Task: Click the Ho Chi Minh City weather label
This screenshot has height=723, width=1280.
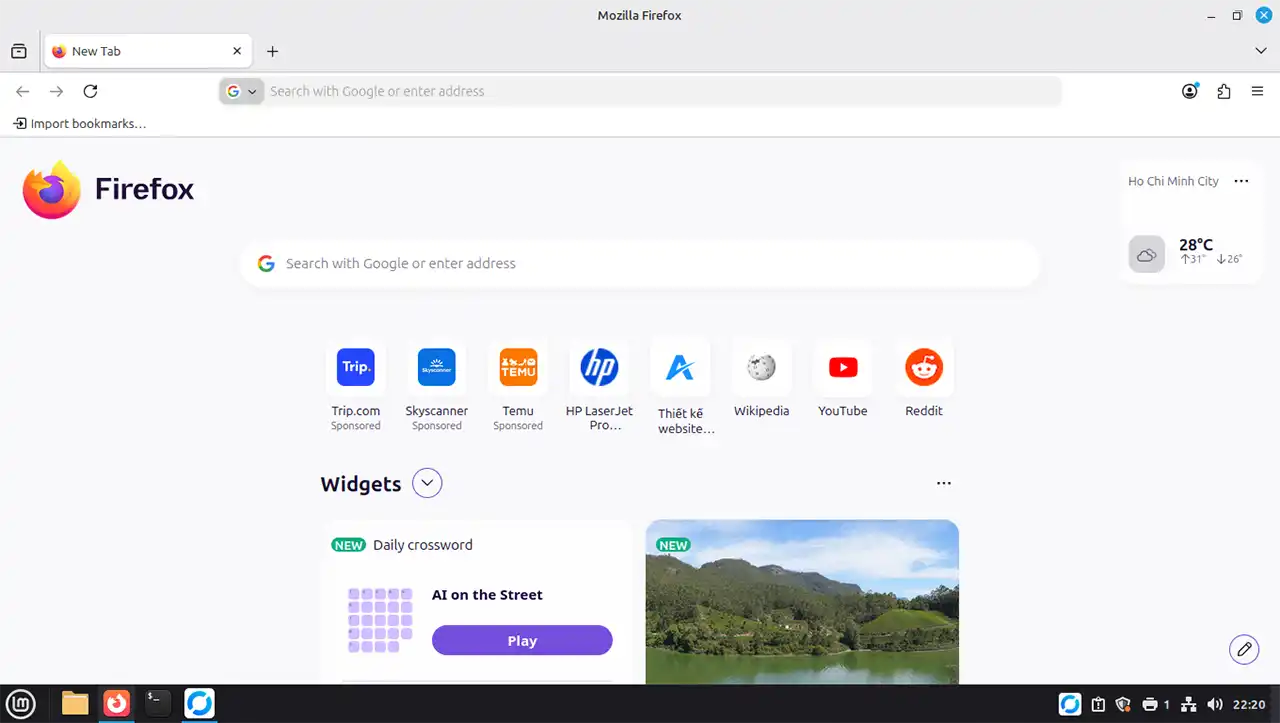Action: coord(1173,181)
